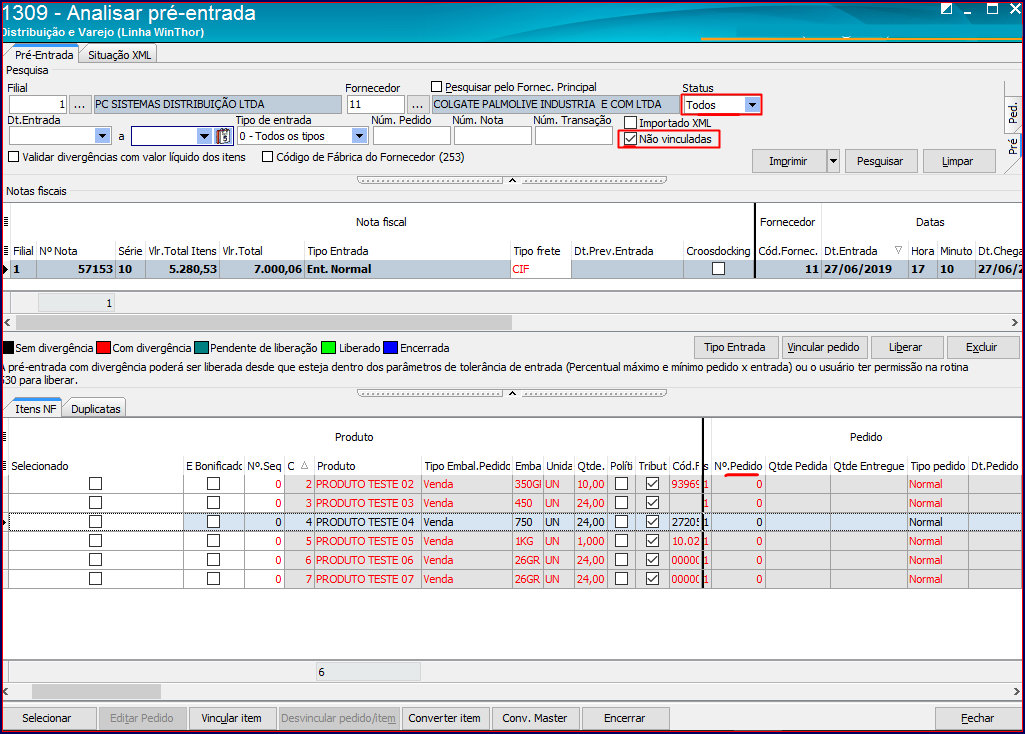
Task: Click the Conv. Master button
Action: point(535,718)
